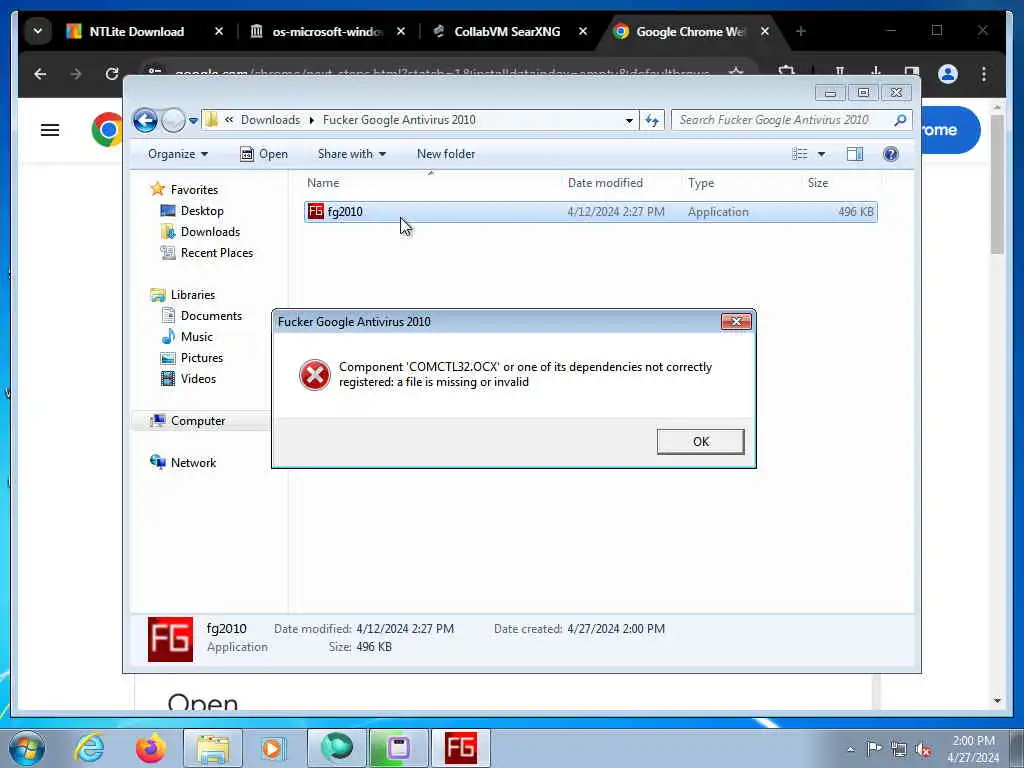
Task: Click the Chrome logo on page
Action: click(107, 129)
